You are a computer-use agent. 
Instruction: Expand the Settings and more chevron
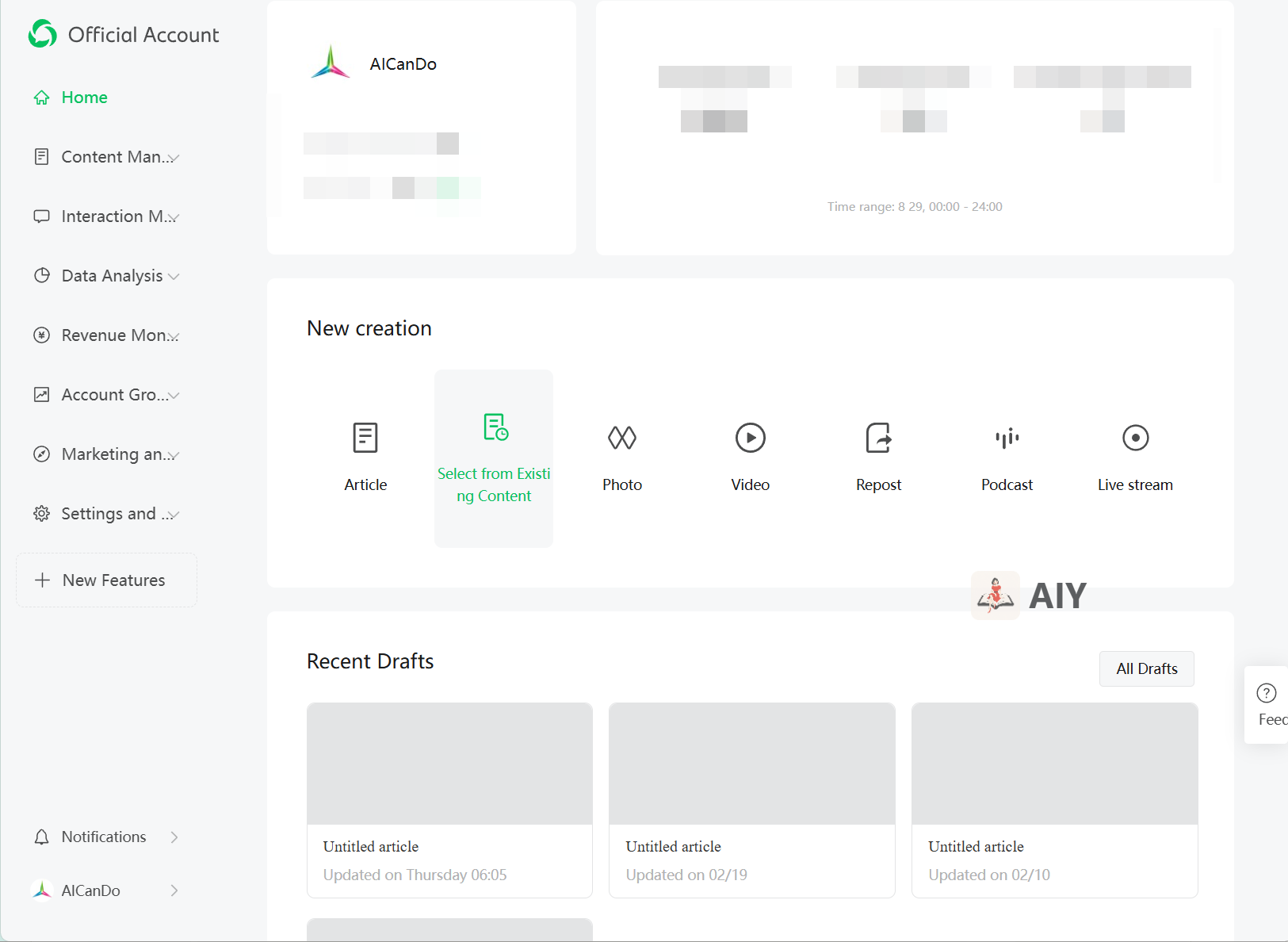(174, 515)
